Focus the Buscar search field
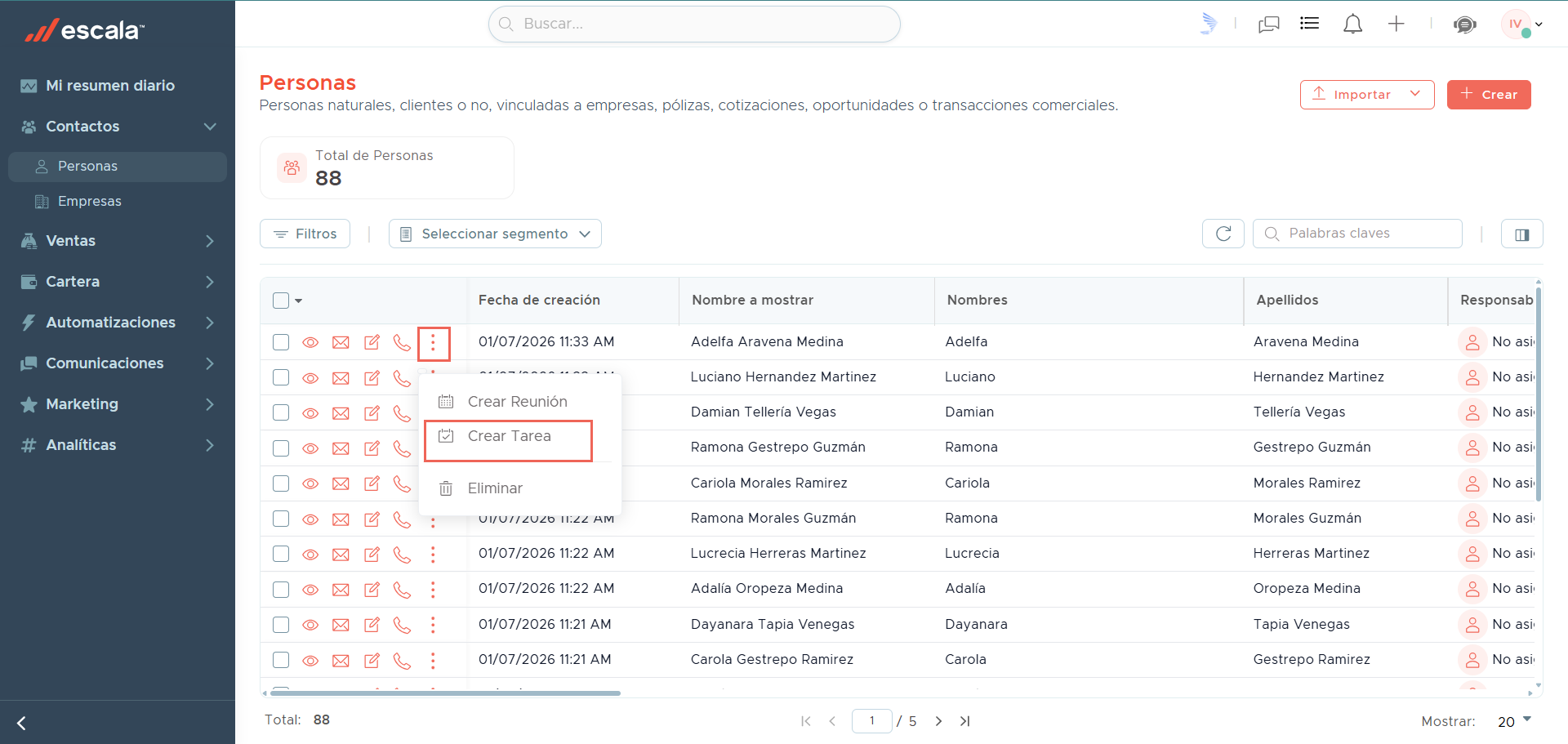The width and height of the screenshot is (1568, 744). click(x=694, y=24)
